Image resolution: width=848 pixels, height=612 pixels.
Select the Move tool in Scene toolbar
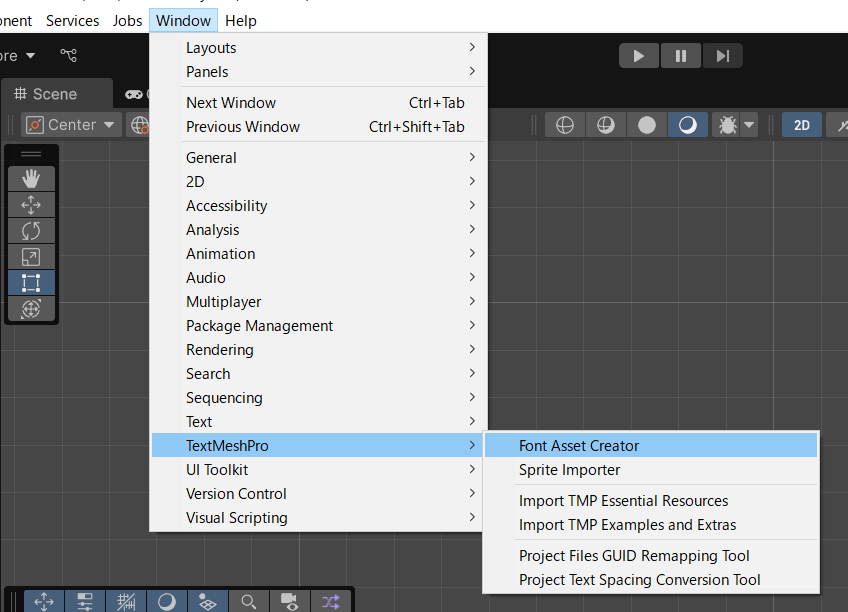point(31,205)
